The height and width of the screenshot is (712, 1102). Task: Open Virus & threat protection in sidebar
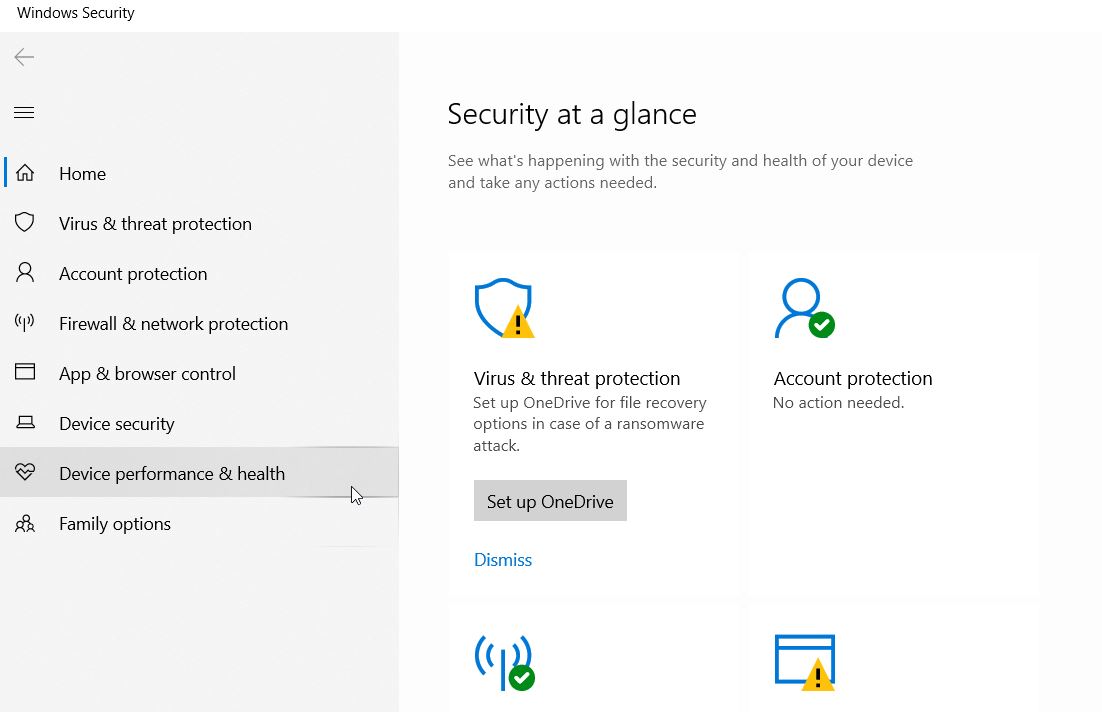click(200, 224)
